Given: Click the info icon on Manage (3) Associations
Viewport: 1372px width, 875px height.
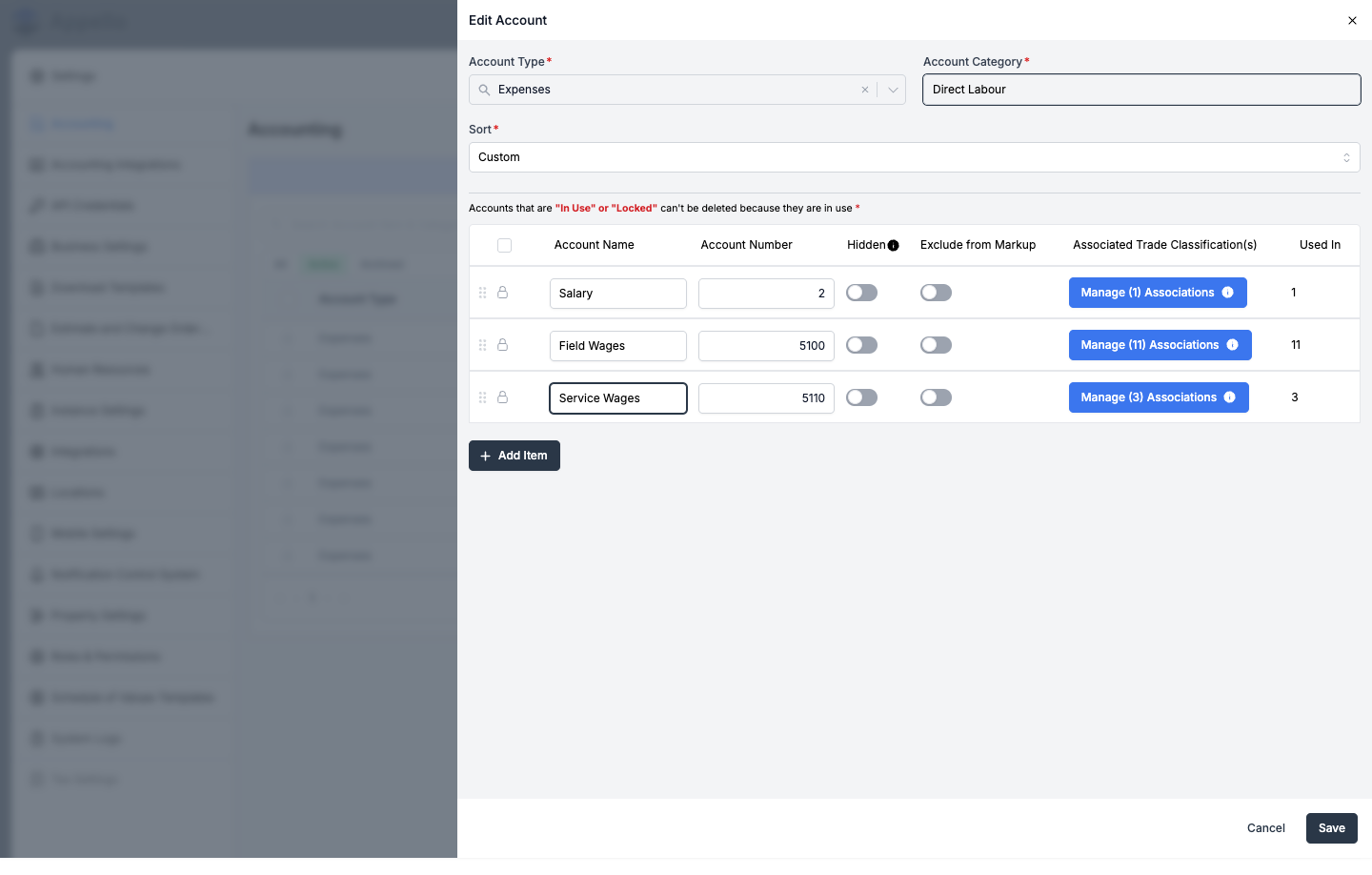Looking at the screenshot, I should (x=1230, y=397).
